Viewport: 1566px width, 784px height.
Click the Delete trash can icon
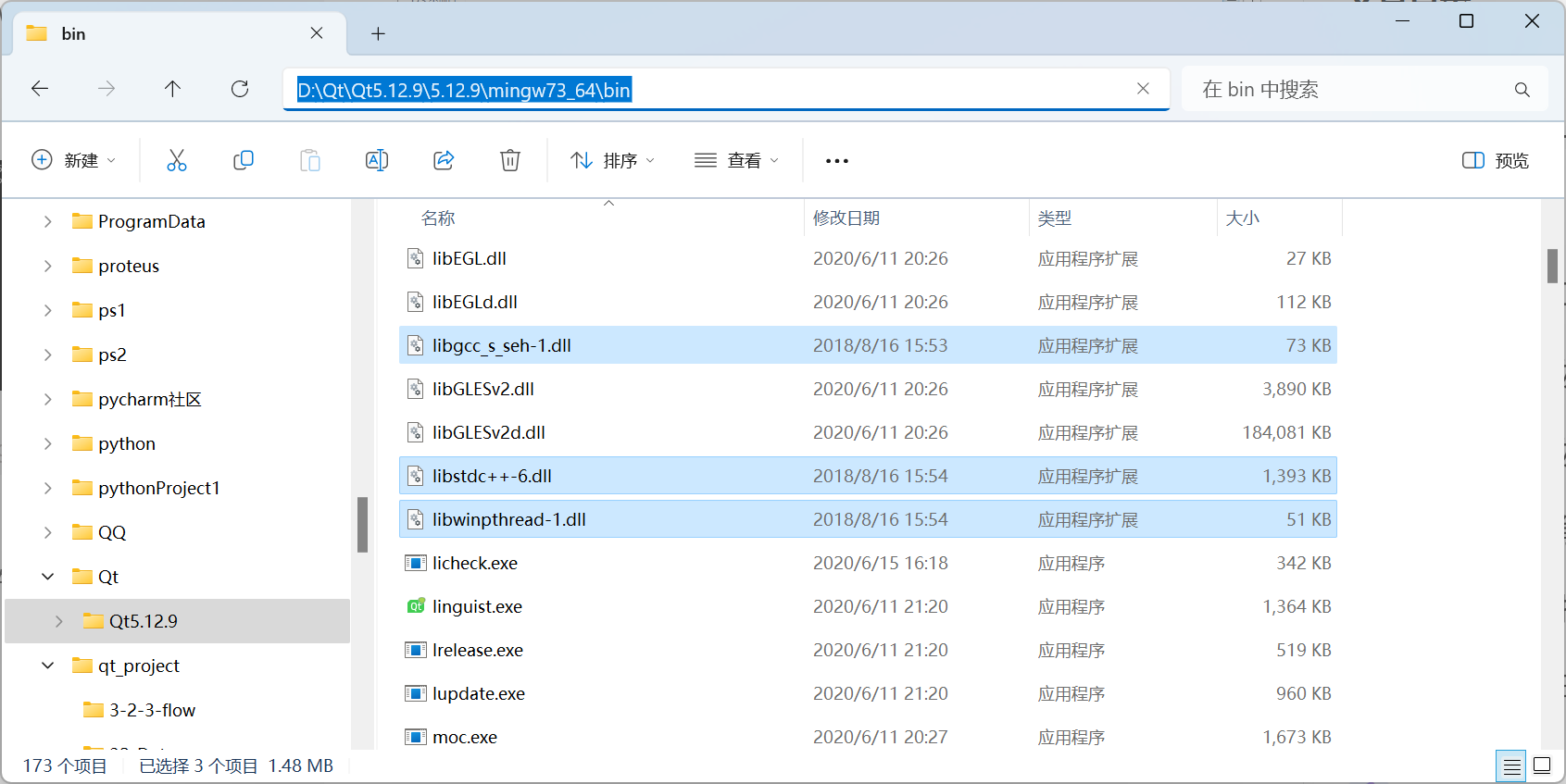[510, 160]
